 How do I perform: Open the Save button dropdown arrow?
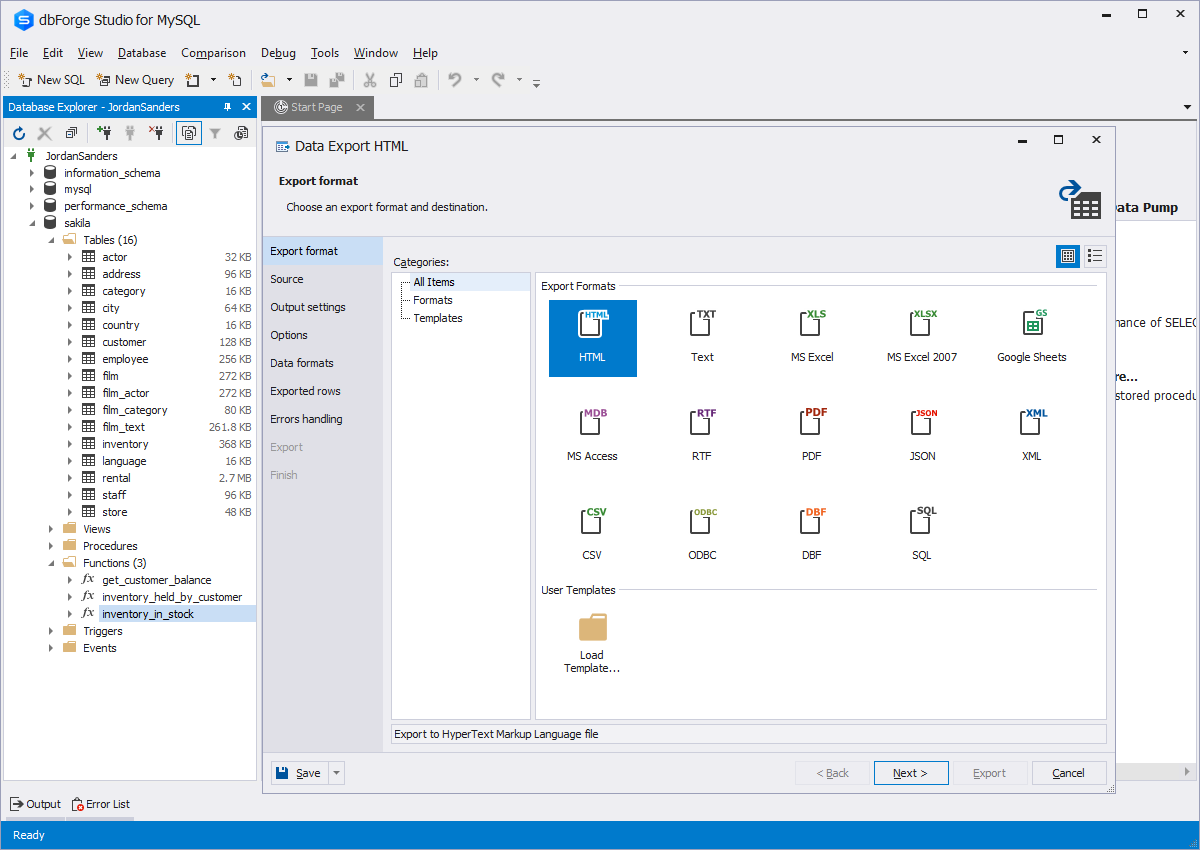(336, 773)
